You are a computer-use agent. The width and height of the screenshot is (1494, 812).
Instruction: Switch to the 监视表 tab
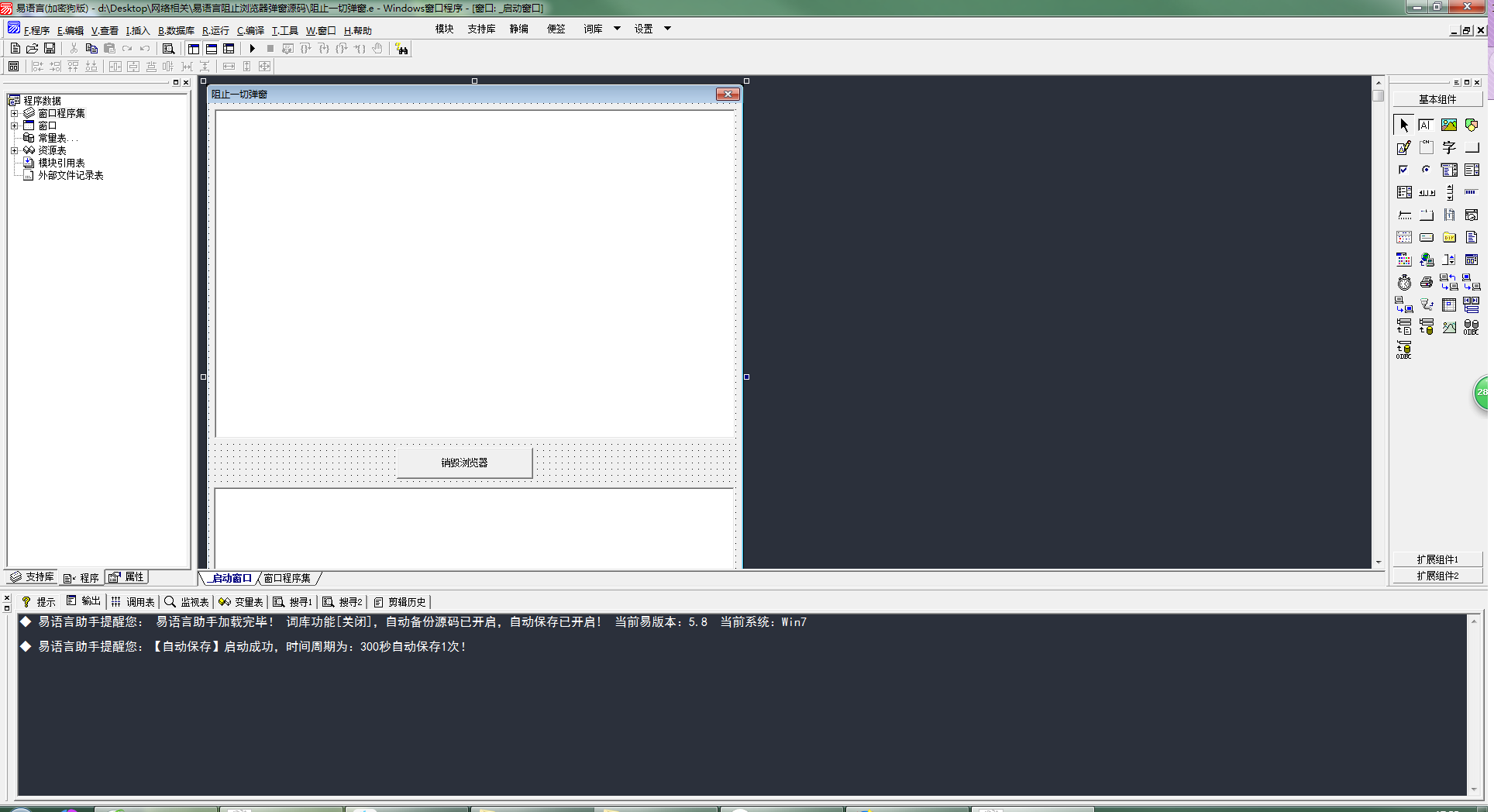click(187, 602)
